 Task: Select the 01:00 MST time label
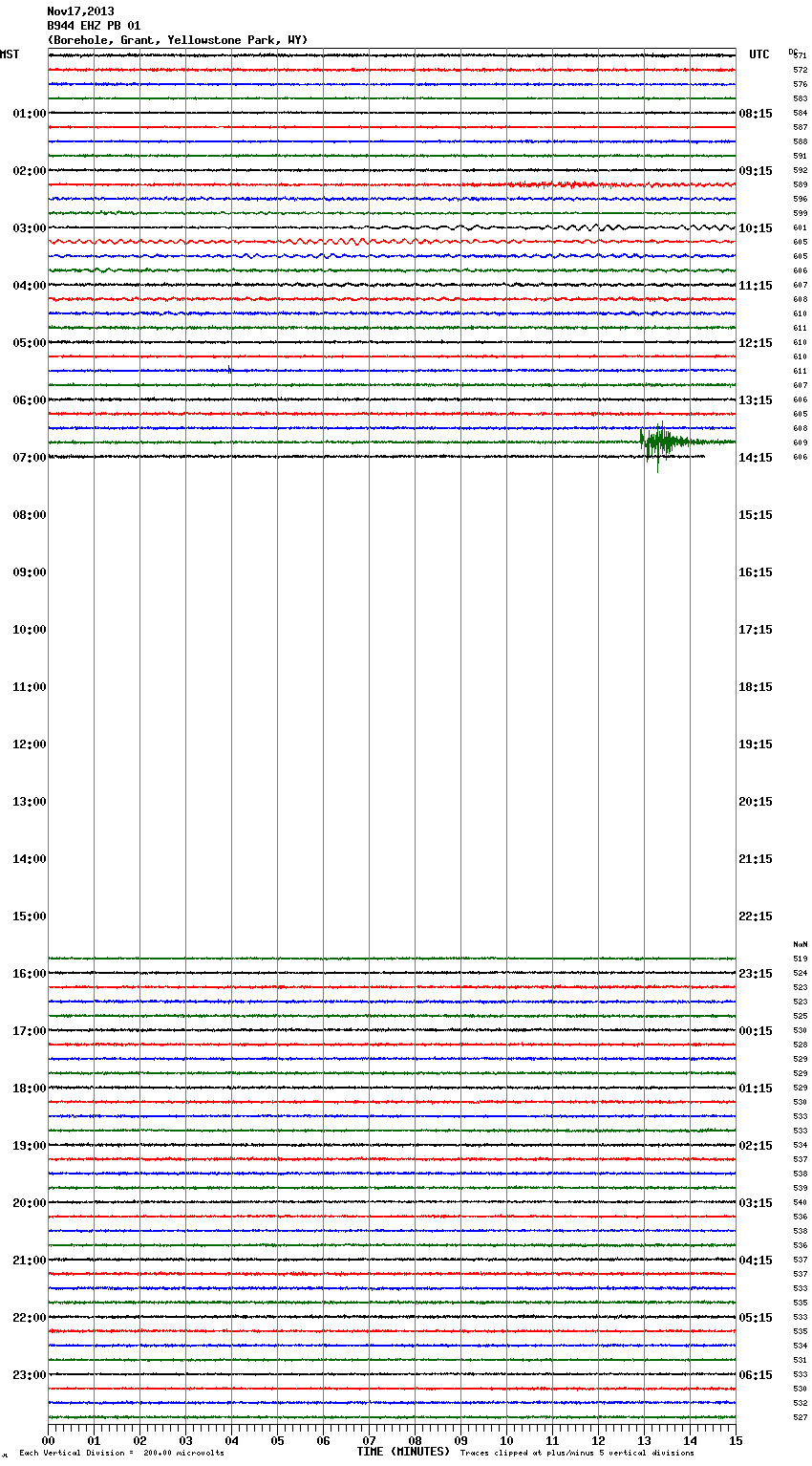pos(30,114)
